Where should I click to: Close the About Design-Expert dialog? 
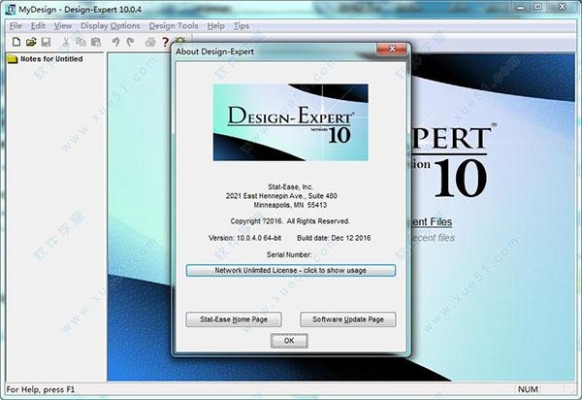tap(392, 49)
